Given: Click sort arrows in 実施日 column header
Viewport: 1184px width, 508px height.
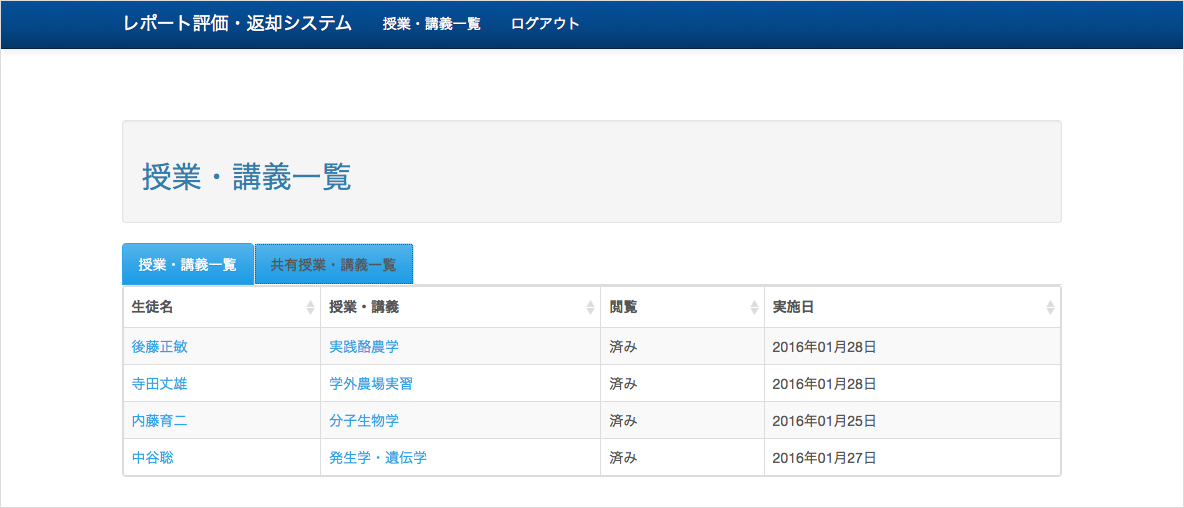Looking at the screenshot, I should [1049, 308].
